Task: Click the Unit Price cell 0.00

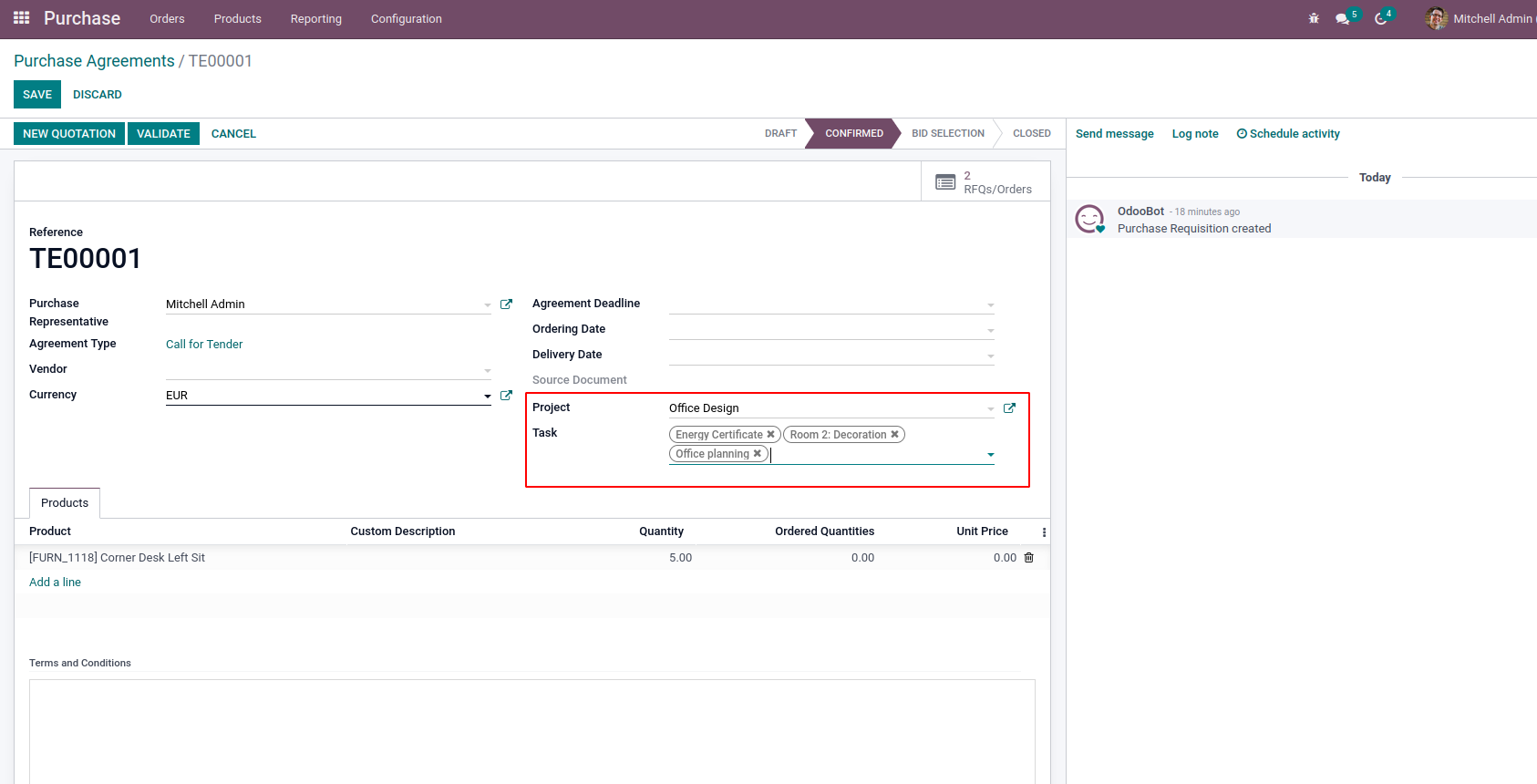Action: (x=1005, y=558)
